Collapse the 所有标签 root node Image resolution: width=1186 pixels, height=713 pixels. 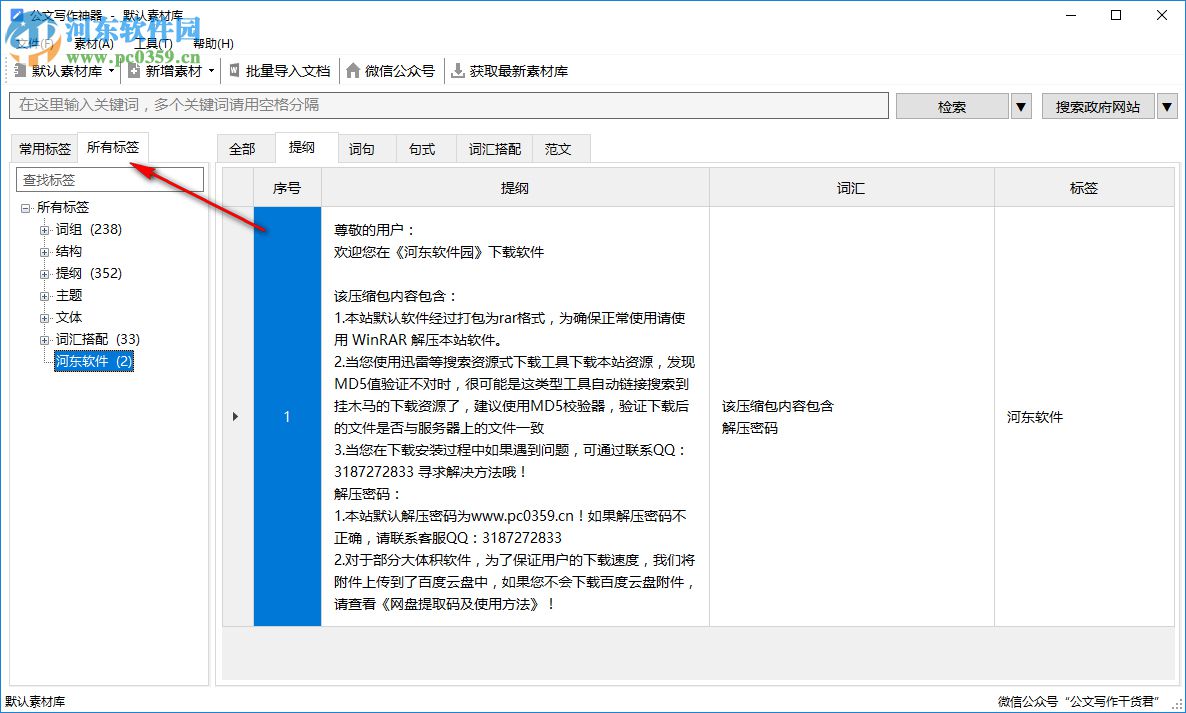coord(26,208)
